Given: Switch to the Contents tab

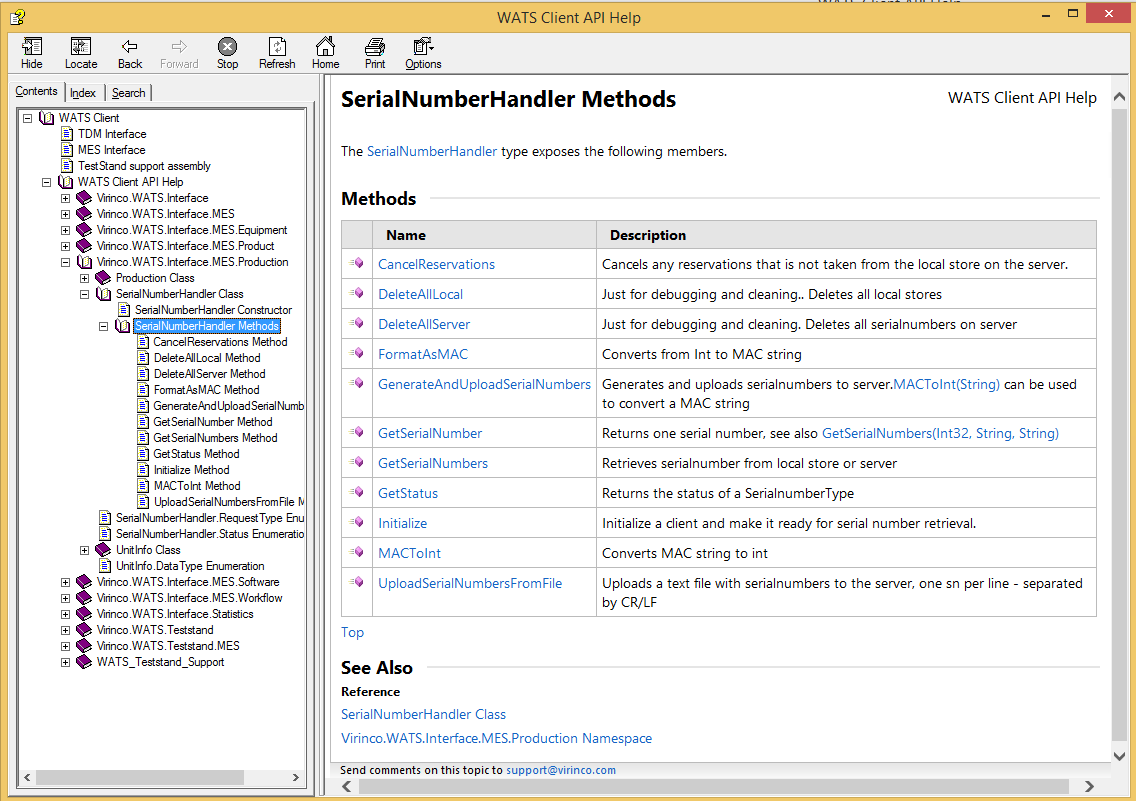Looking at the screenshot, I should [36, 91].
